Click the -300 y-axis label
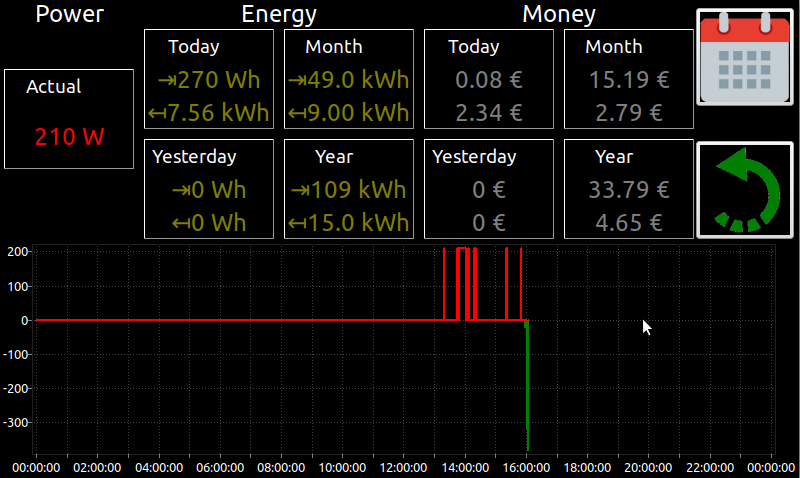Viewport: 800px width, 478px height. tap(15, 422)
